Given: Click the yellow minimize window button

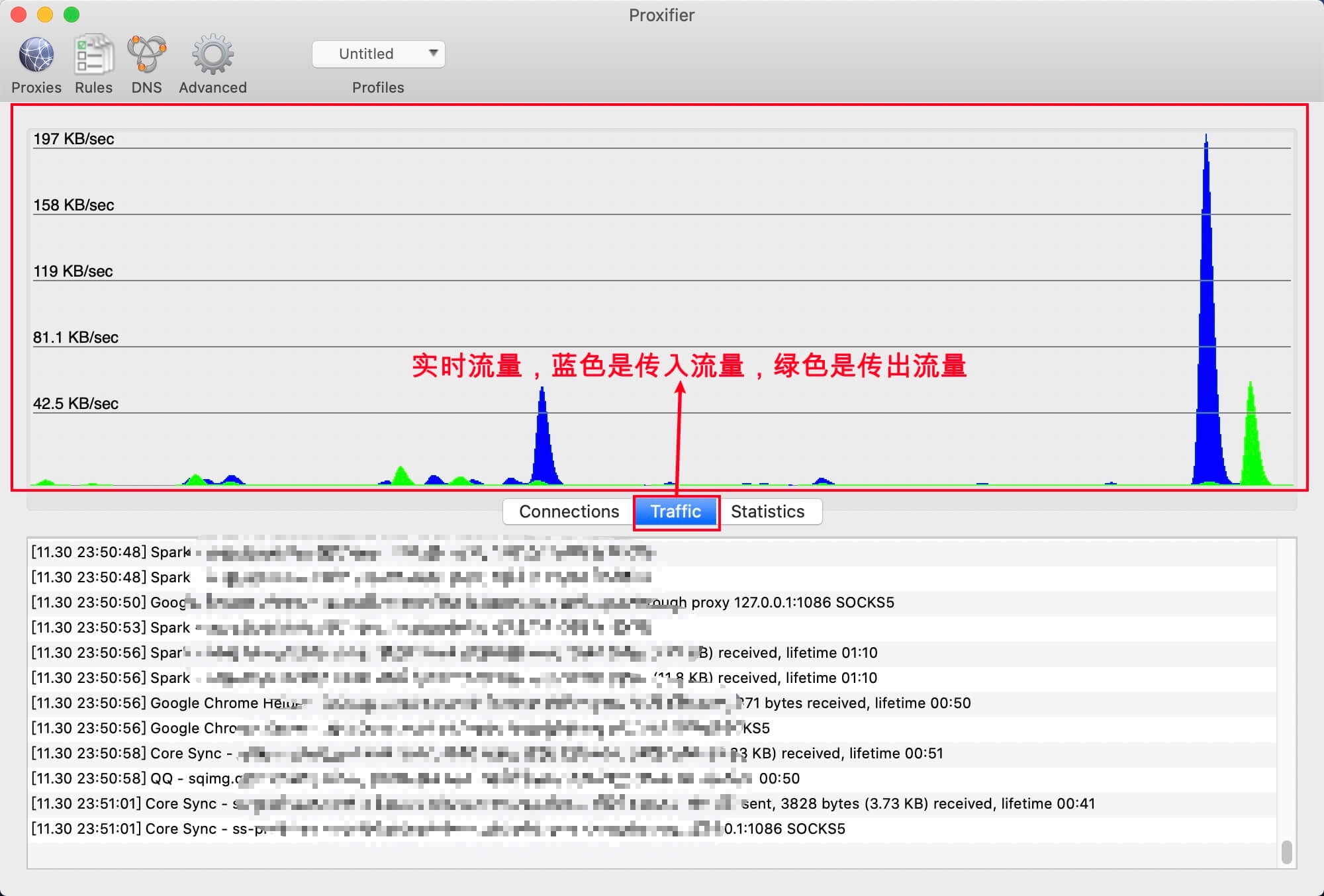Looking at the screenshot, I should (45, 15).
